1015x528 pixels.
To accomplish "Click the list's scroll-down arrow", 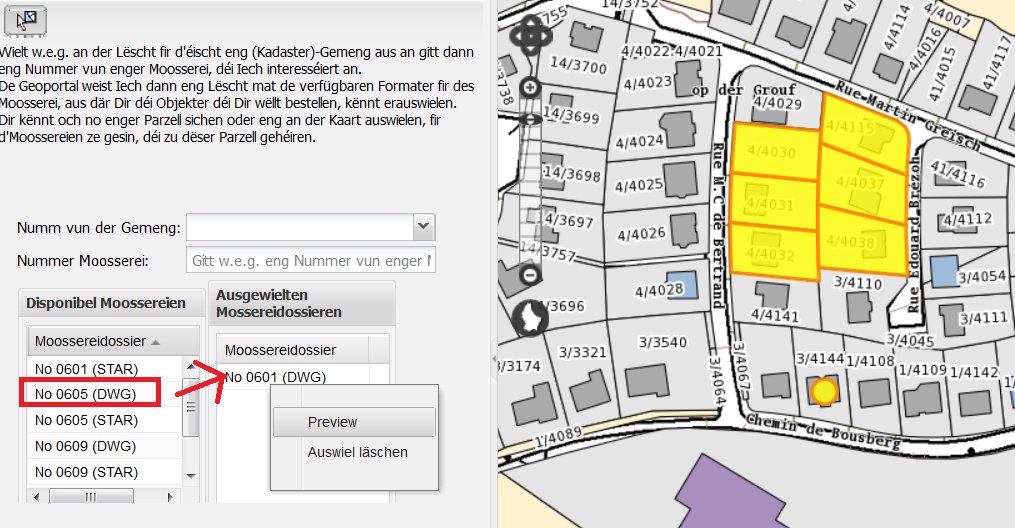I will (191, 476).
